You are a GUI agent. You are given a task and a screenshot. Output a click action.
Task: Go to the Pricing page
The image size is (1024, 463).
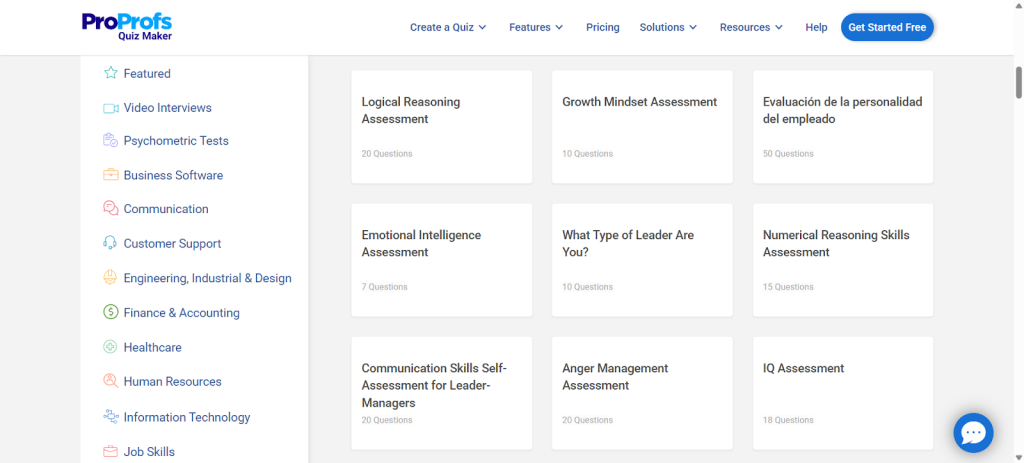coord(602,27)
